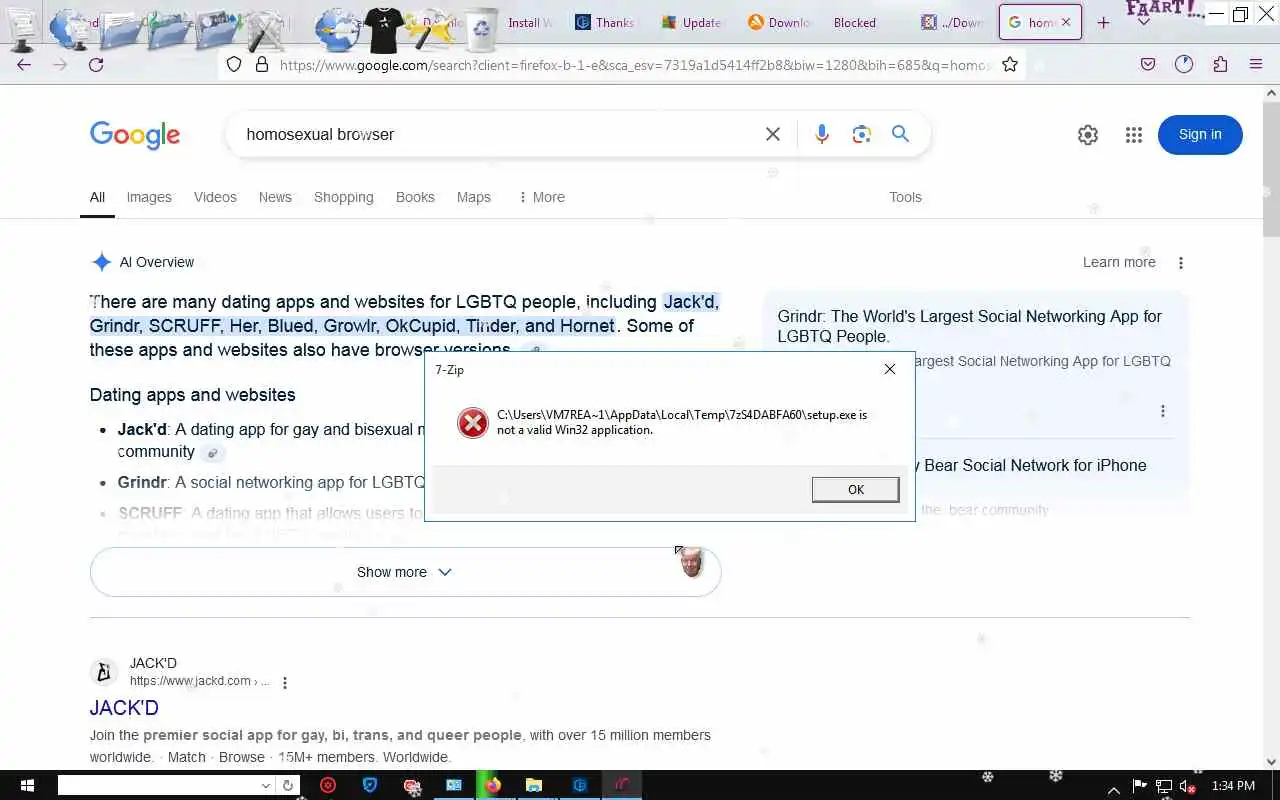
Task: Open the blue shield taskbar app
Action: point(370,785)
